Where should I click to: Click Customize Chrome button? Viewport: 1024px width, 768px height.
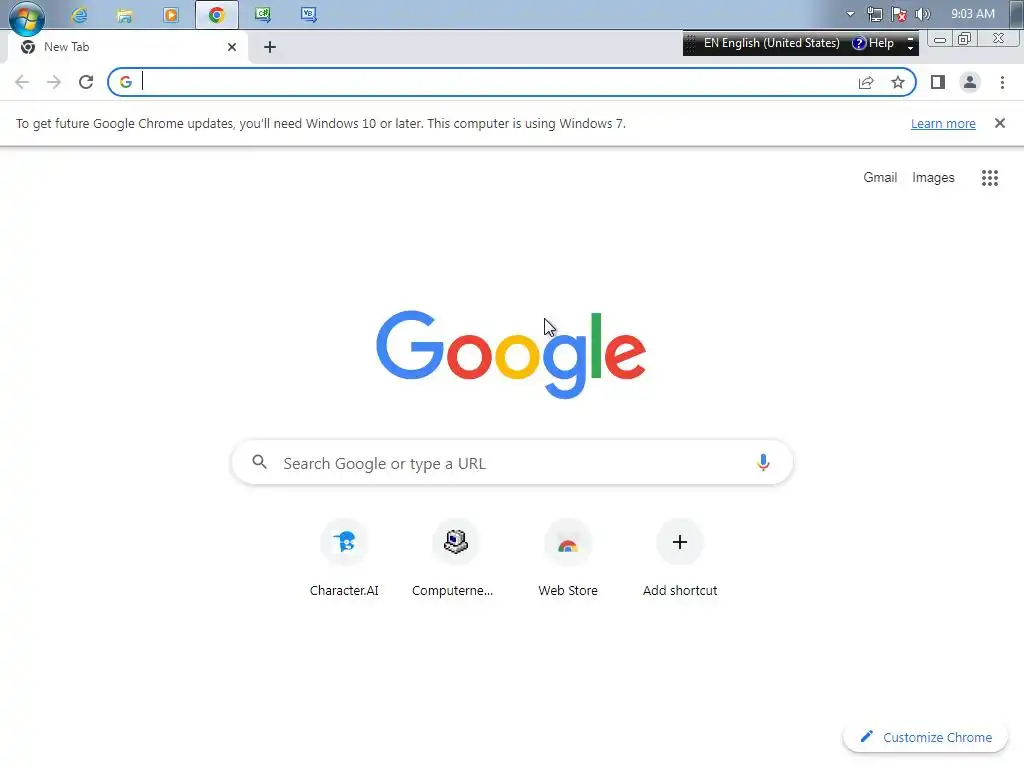click(x=925, y=737)
